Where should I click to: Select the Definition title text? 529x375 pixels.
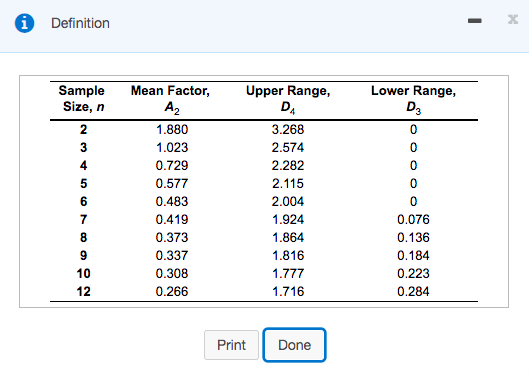[x=80, y=23]
